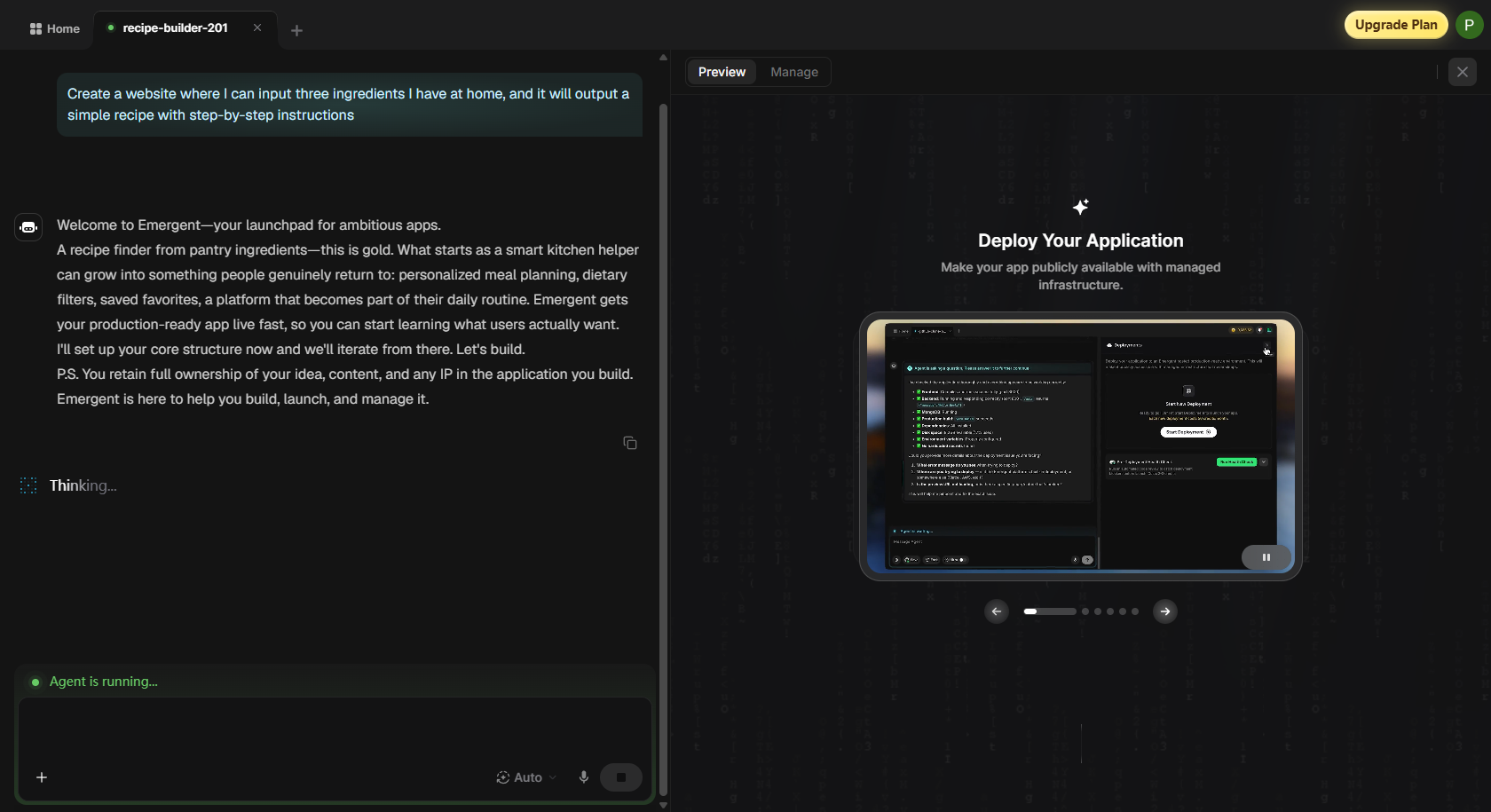Image resolution: width=1491 pixels, height=812 pixels.
Task: Click the carousel progress indicator bar
Action: point(1050,611)
